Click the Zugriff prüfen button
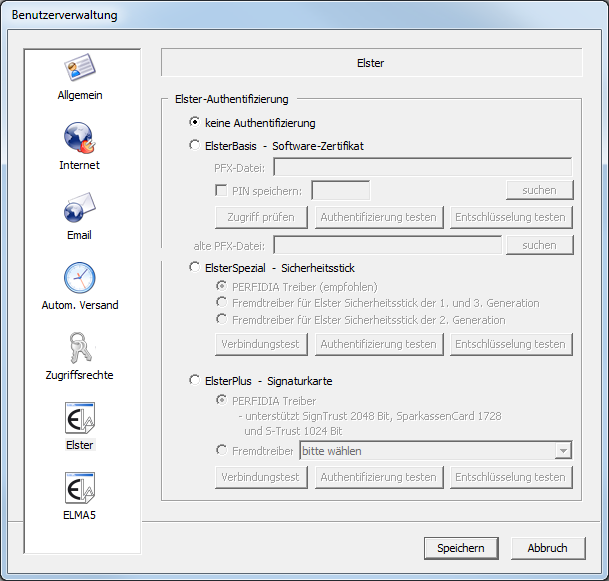This screenshot has height=581, width=609. (x=261, y=217)
